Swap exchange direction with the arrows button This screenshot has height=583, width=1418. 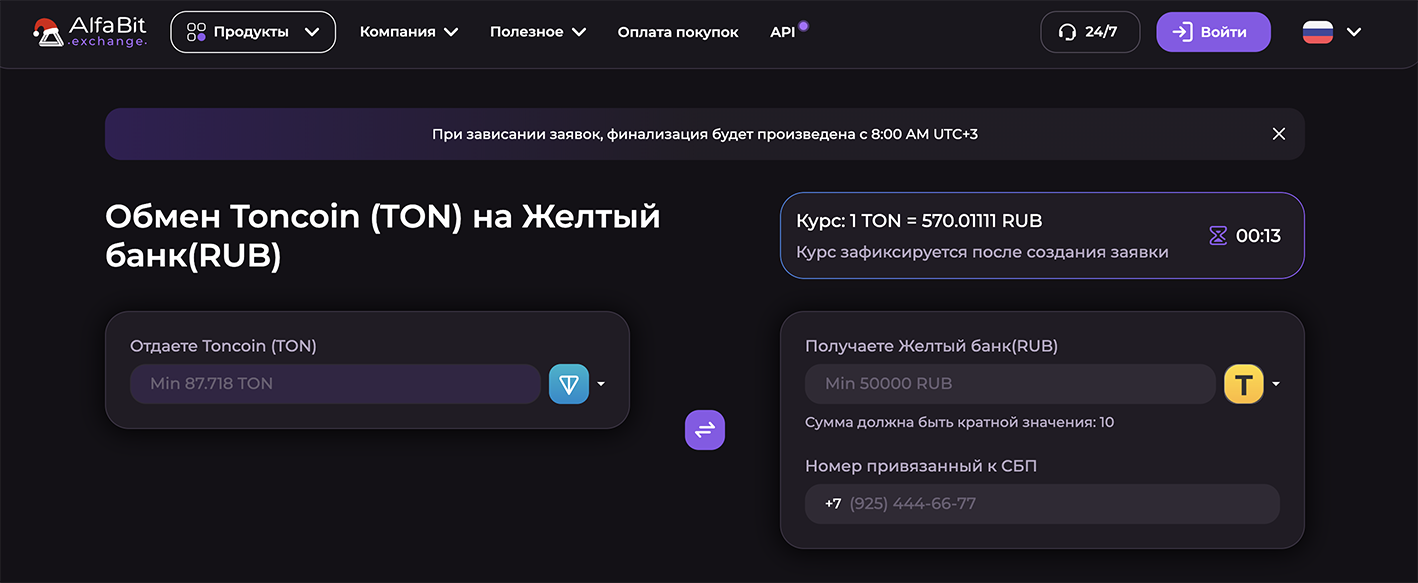[x=705, y=430]
